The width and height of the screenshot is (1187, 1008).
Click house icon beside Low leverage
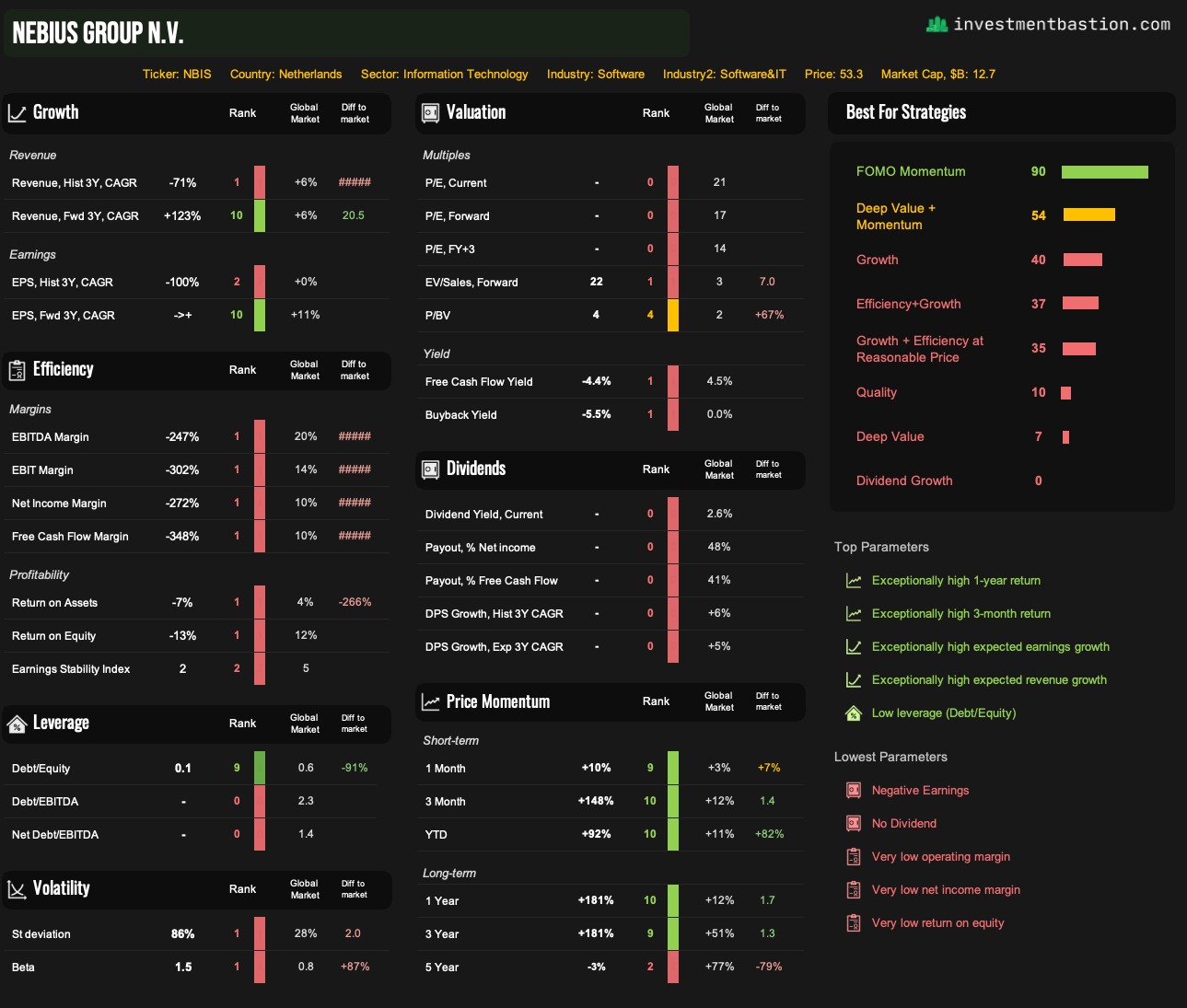[x=854, y=713]
